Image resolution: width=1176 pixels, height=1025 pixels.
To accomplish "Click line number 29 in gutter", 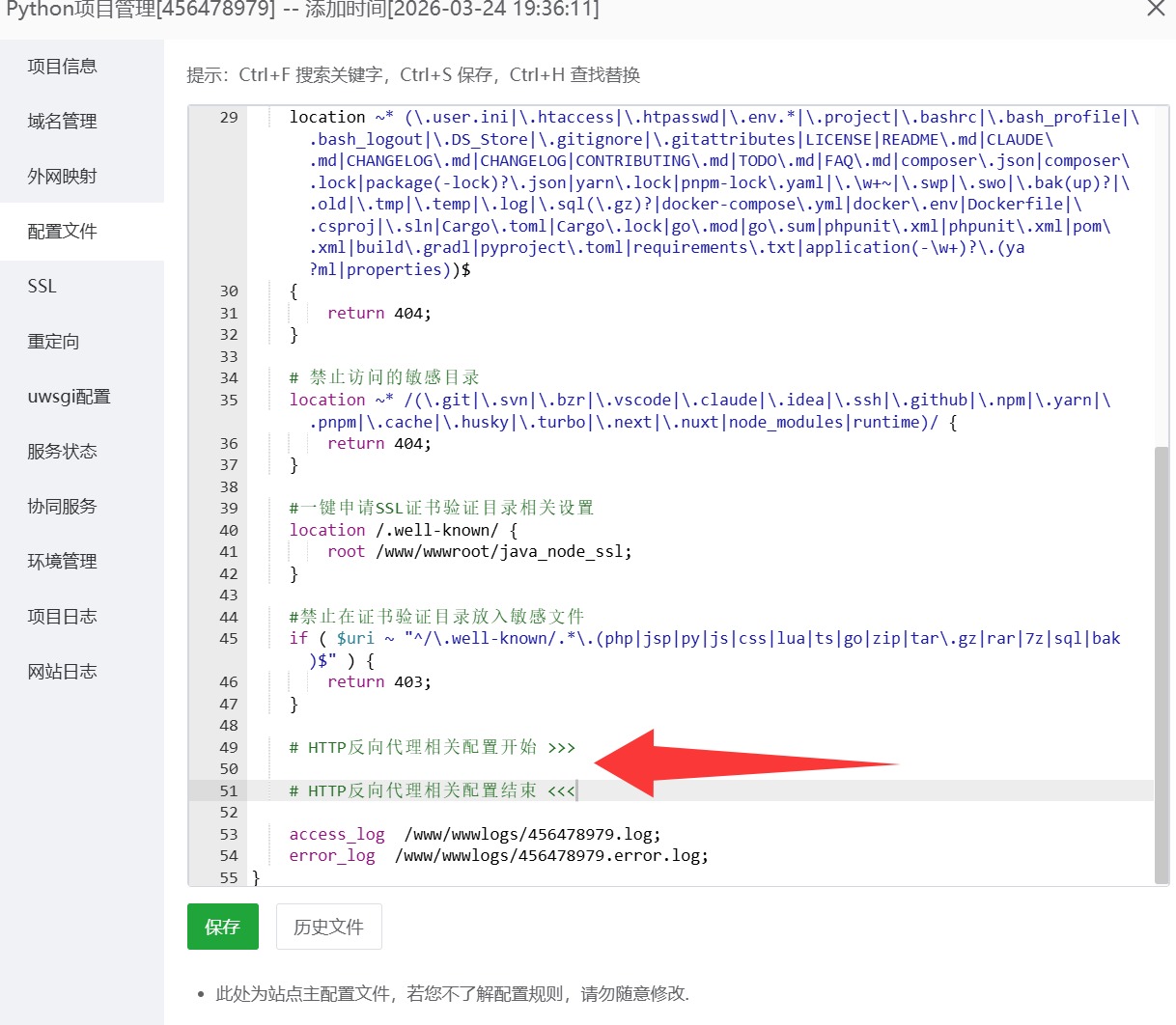I will 229,118.
